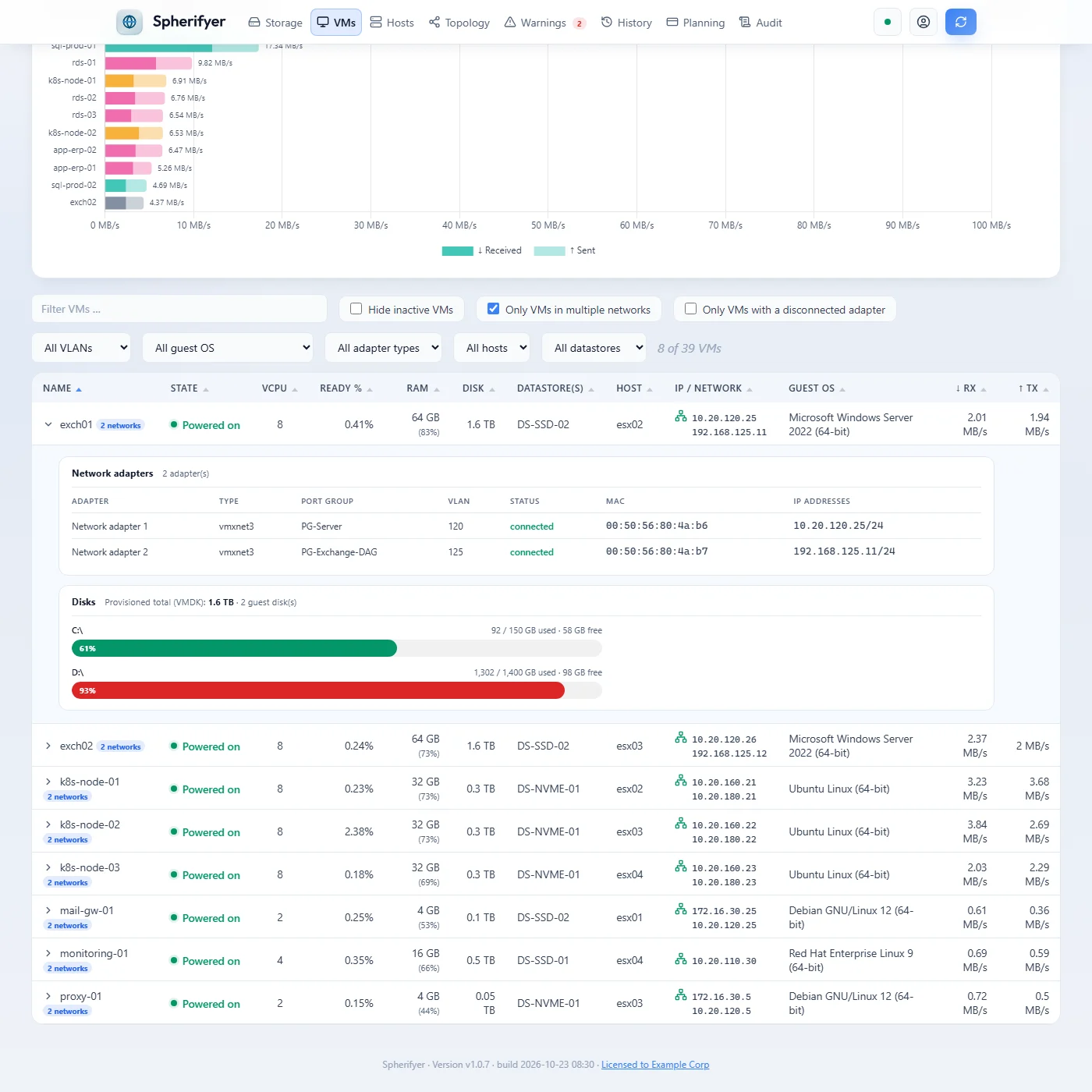The height and width of the screenshot is (1092, 1092).
Task: Enable Hide inactive VMs checkbox
Action: pyautogui.click(x=356, y=309)
